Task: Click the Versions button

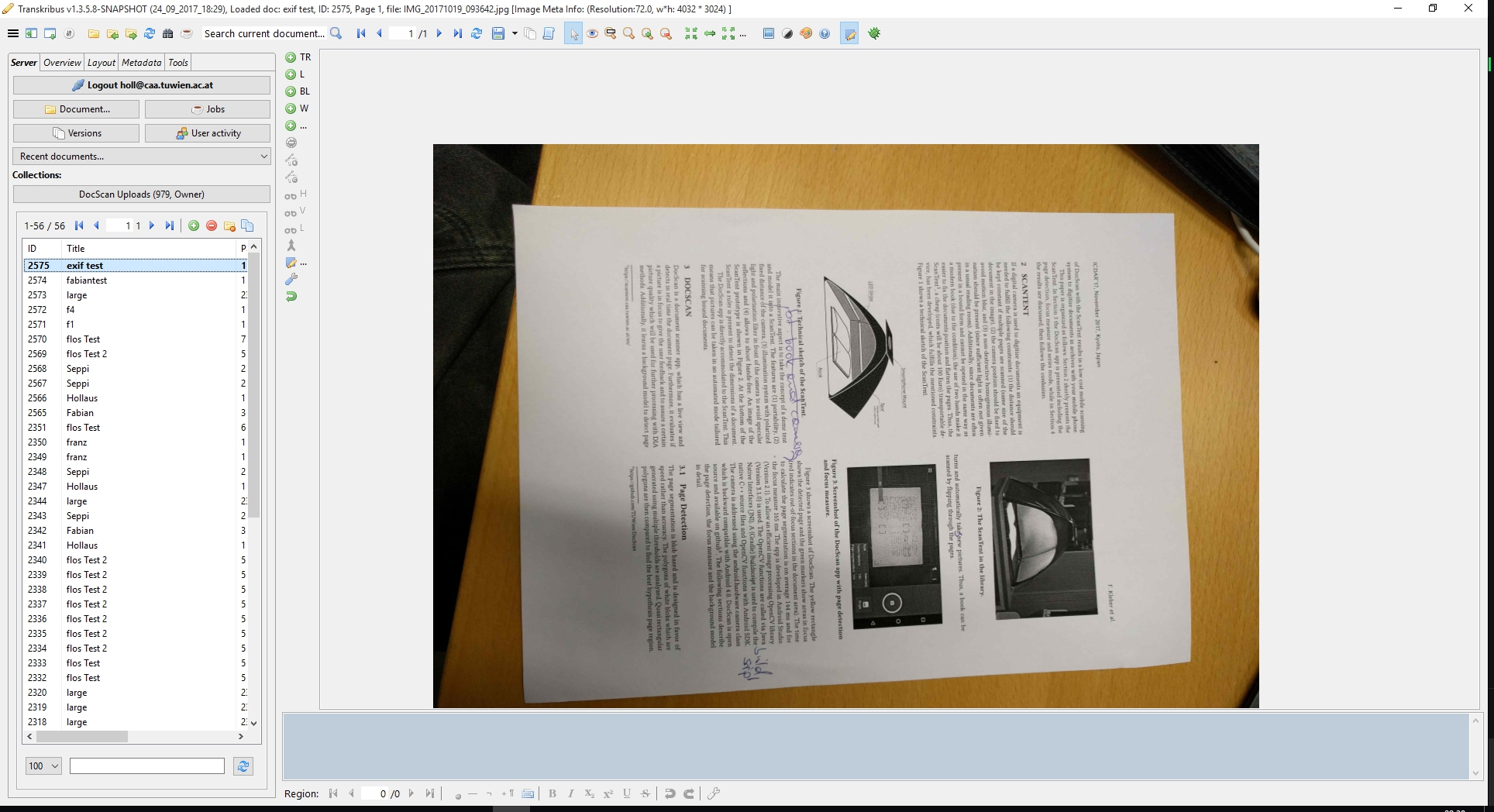Action: [x=75, y=132]
